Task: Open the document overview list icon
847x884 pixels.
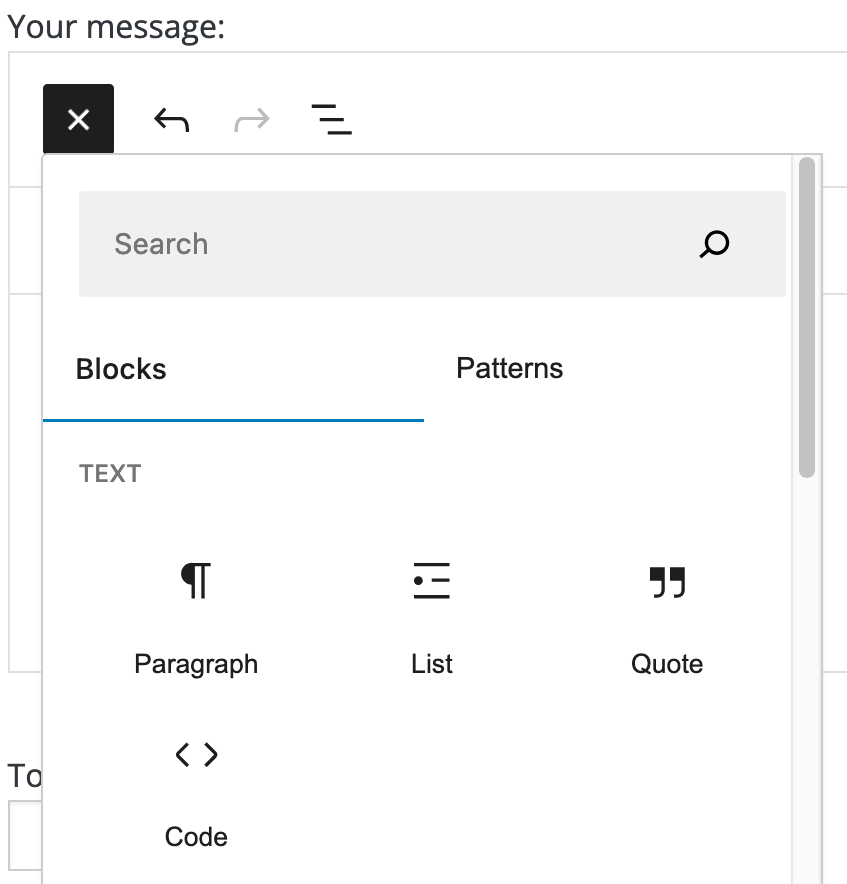Action: click(331, 118)
